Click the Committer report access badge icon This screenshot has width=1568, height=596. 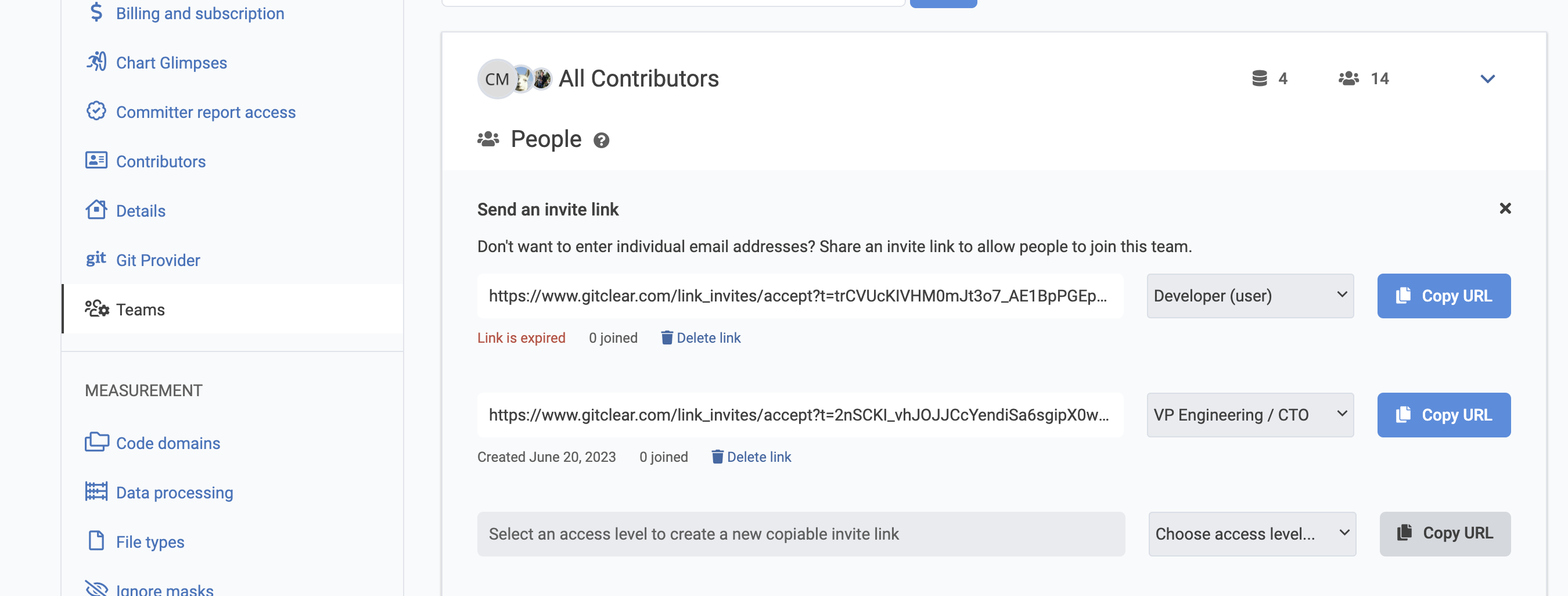pyautogui.click(x=96, y=112)
